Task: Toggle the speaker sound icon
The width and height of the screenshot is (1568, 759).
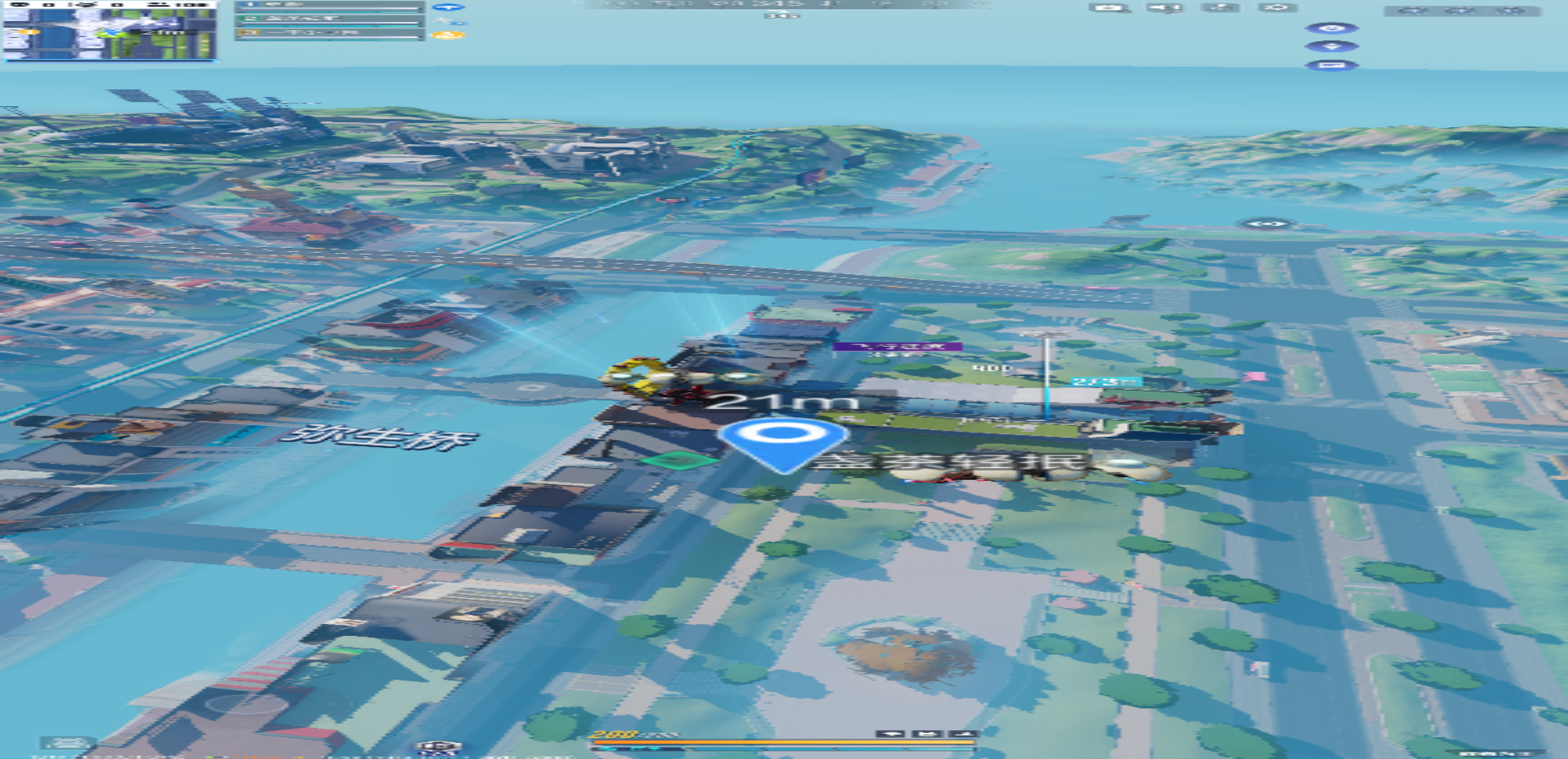Action: 1165,8
